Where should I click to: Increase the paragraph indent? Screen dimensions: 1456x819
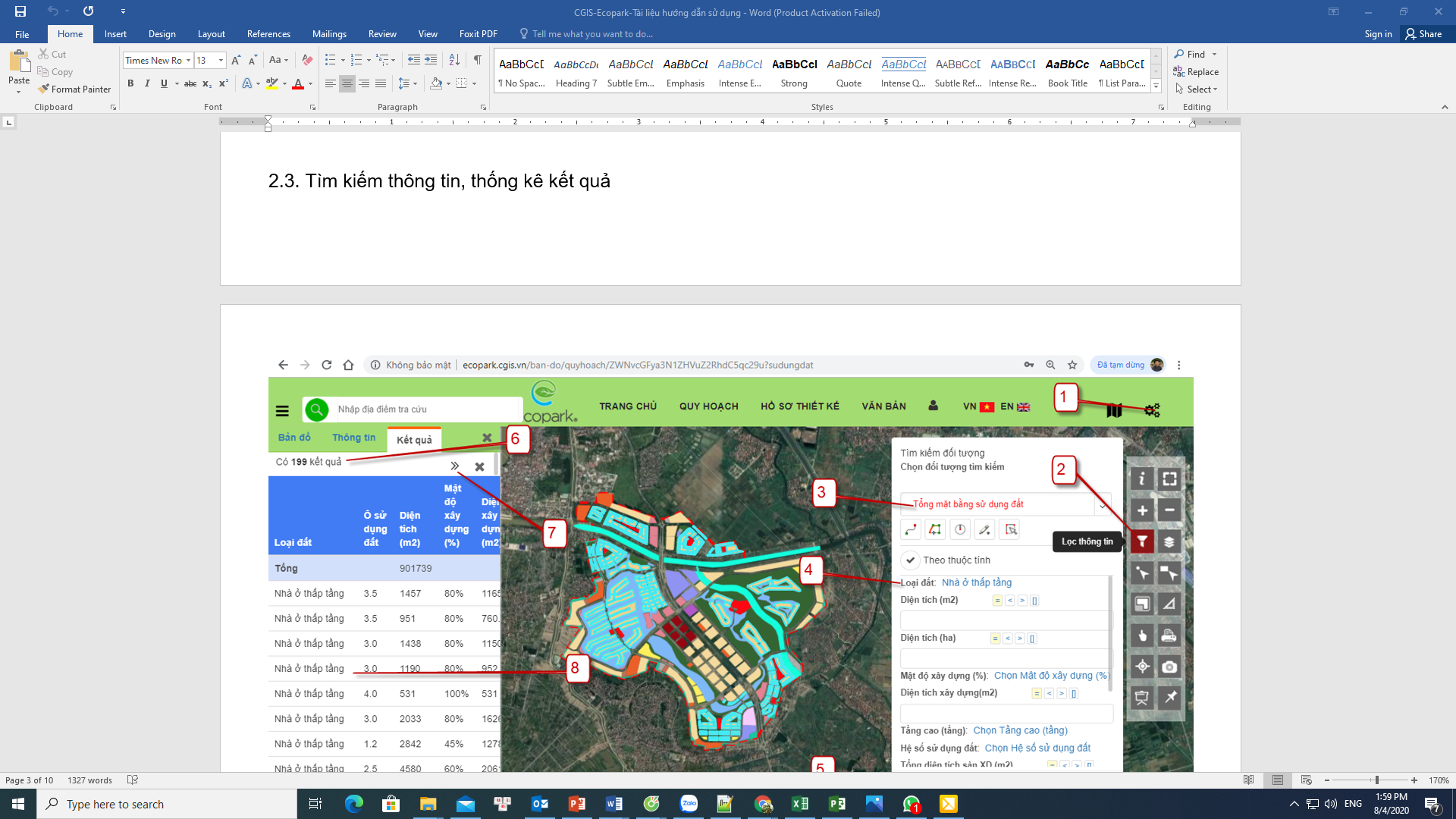431,60
